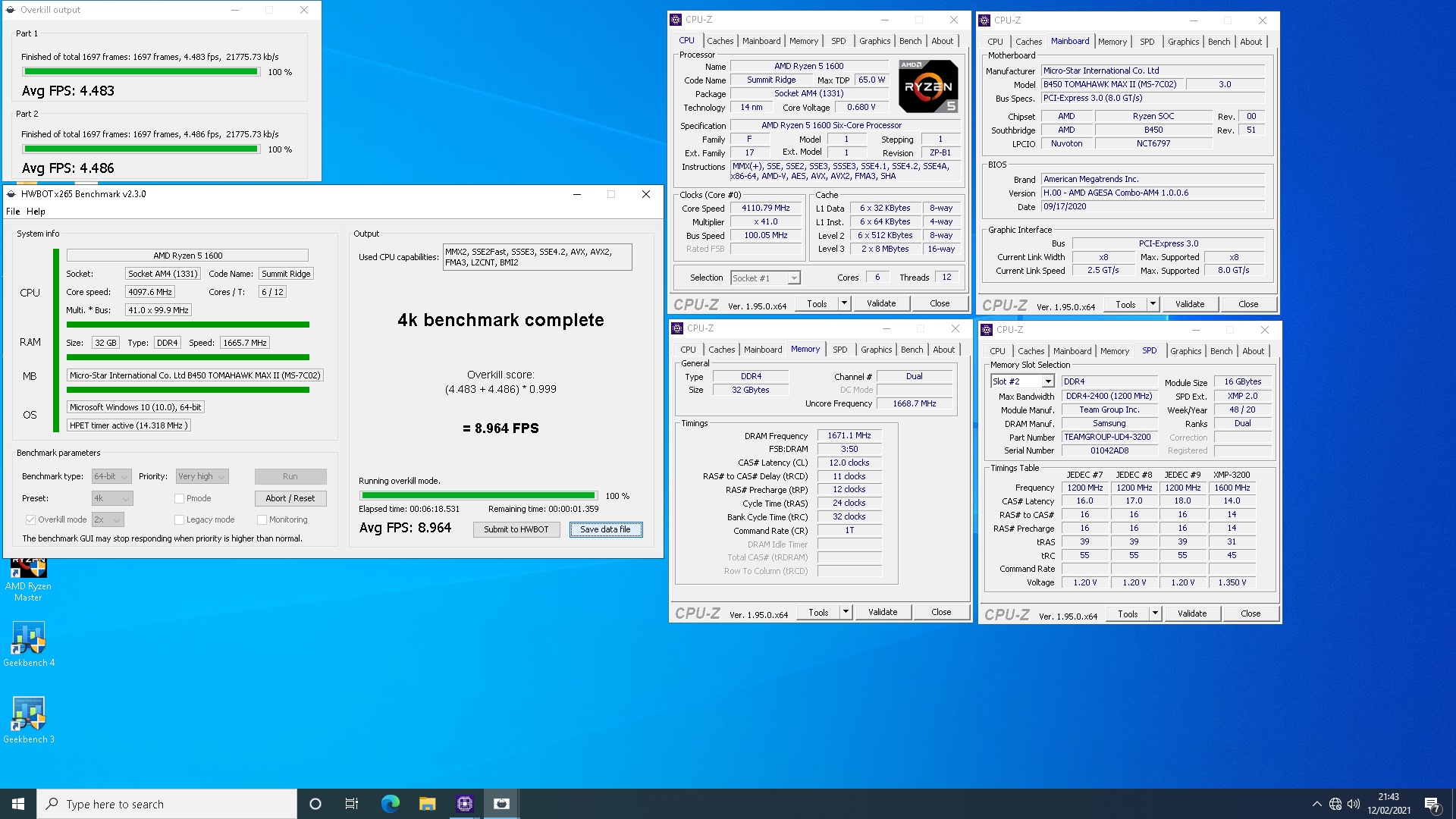
Task: Expand Tools arrow in CPU-Z Memory window
Action: (x=846, y=612)
